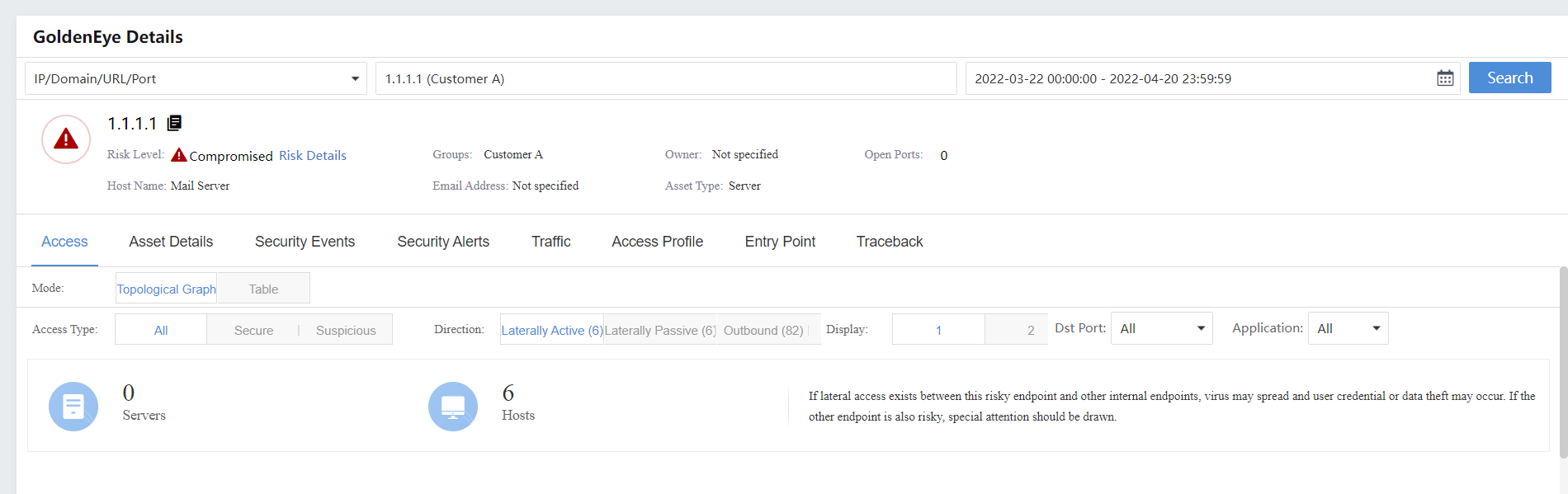Filter access type by Secure

pos(253,330)
